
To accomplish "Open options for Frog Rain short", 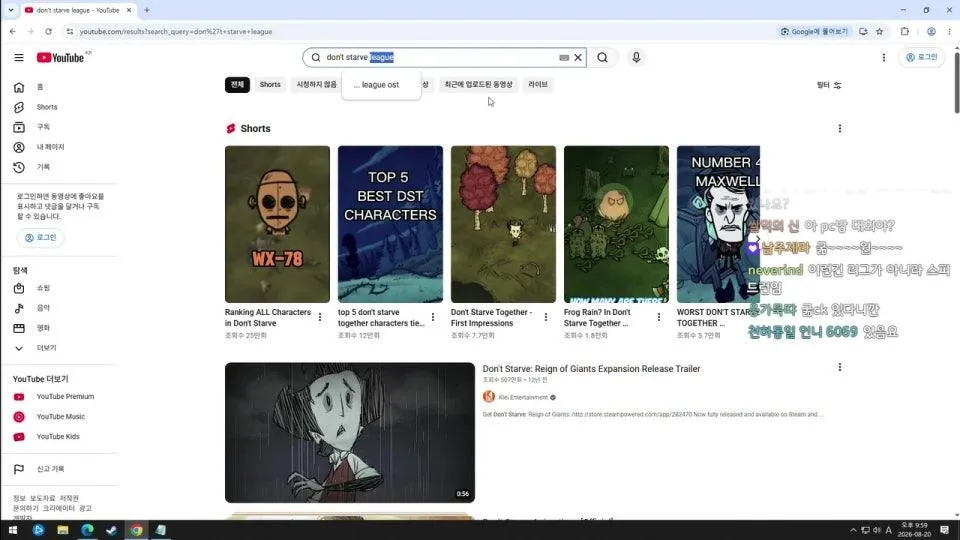I will [659, 317].
